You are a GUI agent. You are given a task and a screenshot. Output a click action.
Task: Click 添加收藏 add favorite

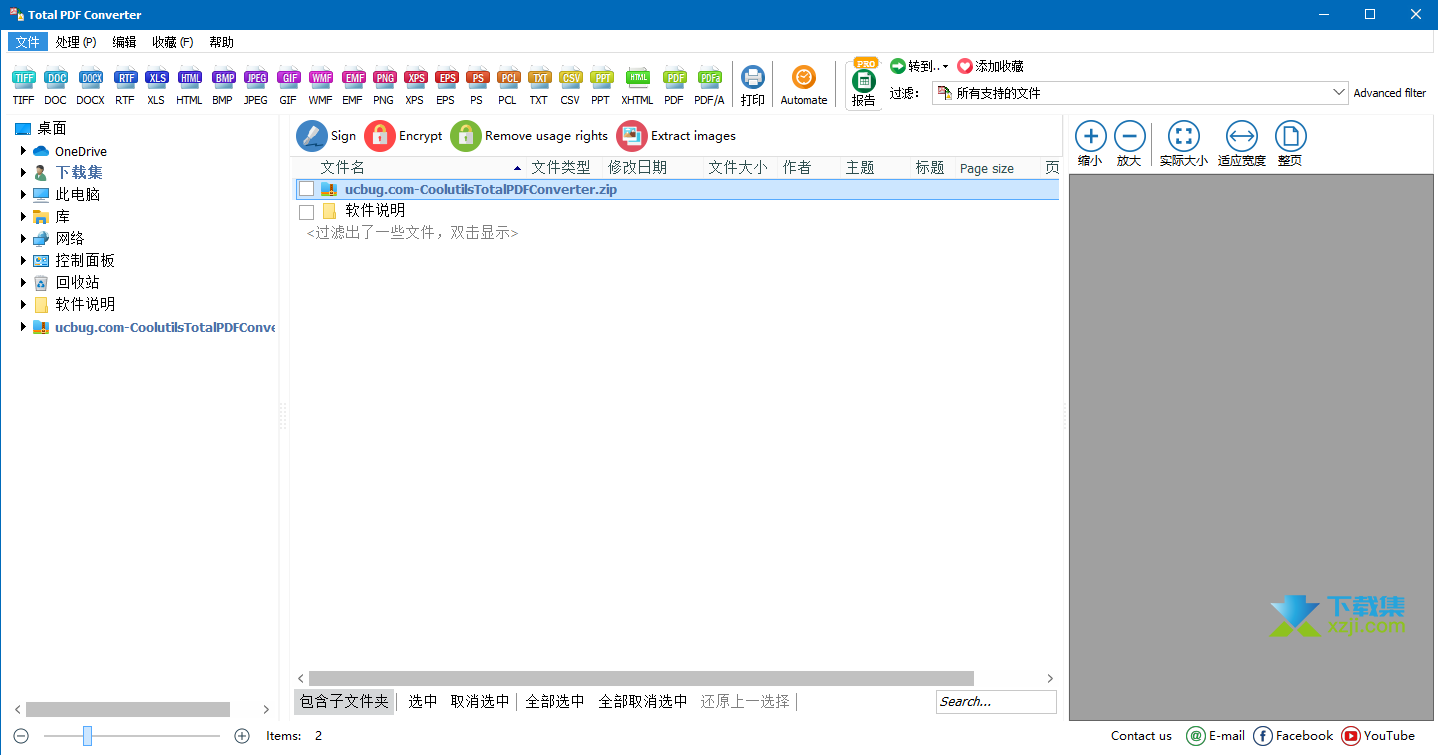point(990,66)
